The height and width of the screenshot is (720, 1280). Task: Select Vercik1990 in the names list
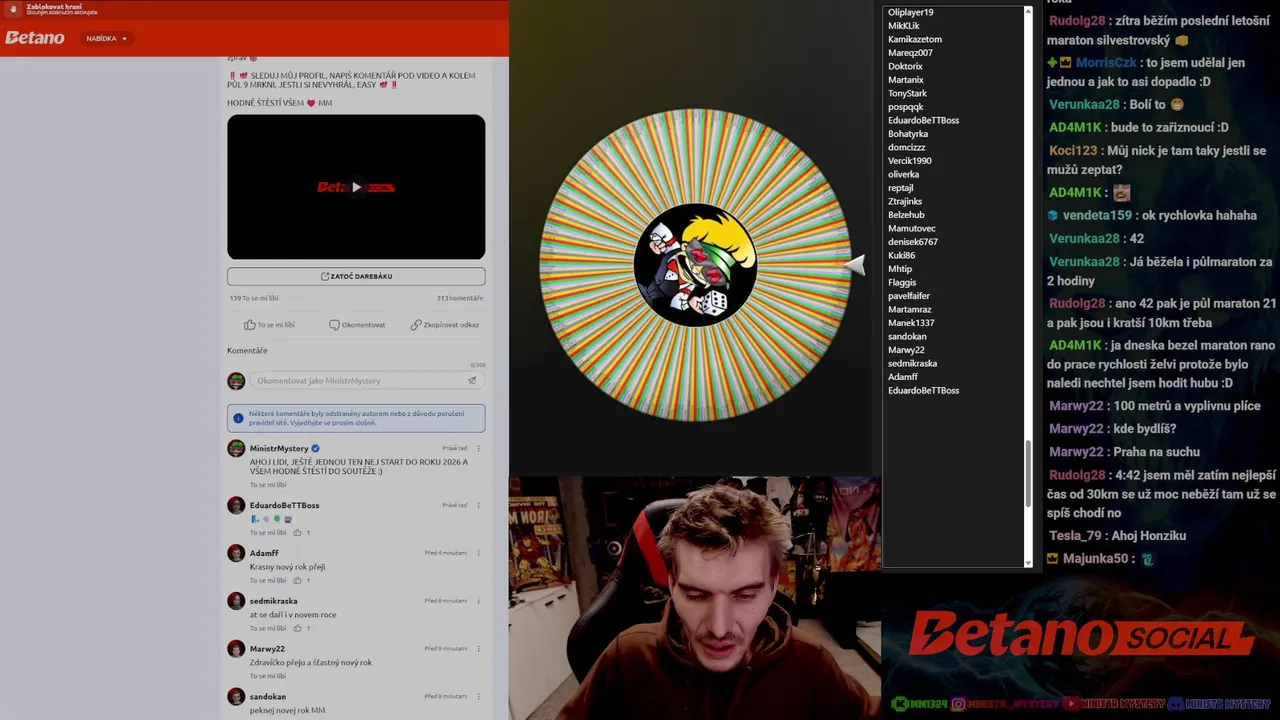pyautogui.click(x=910, y=161)
